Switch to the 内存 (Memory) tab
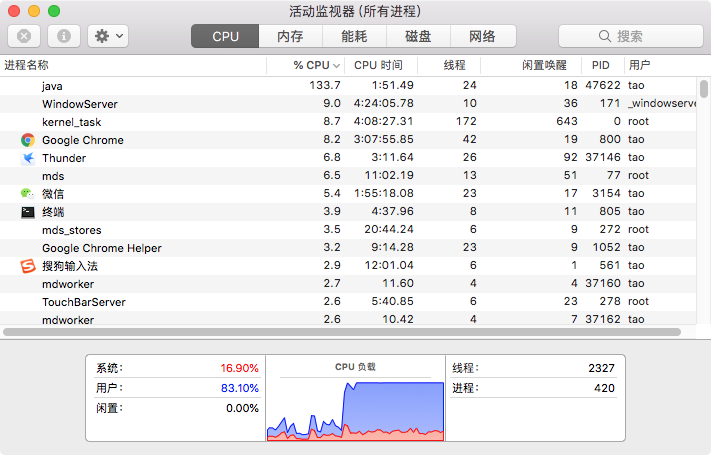This screenshot has height=455, width=711. click(290, 36)
